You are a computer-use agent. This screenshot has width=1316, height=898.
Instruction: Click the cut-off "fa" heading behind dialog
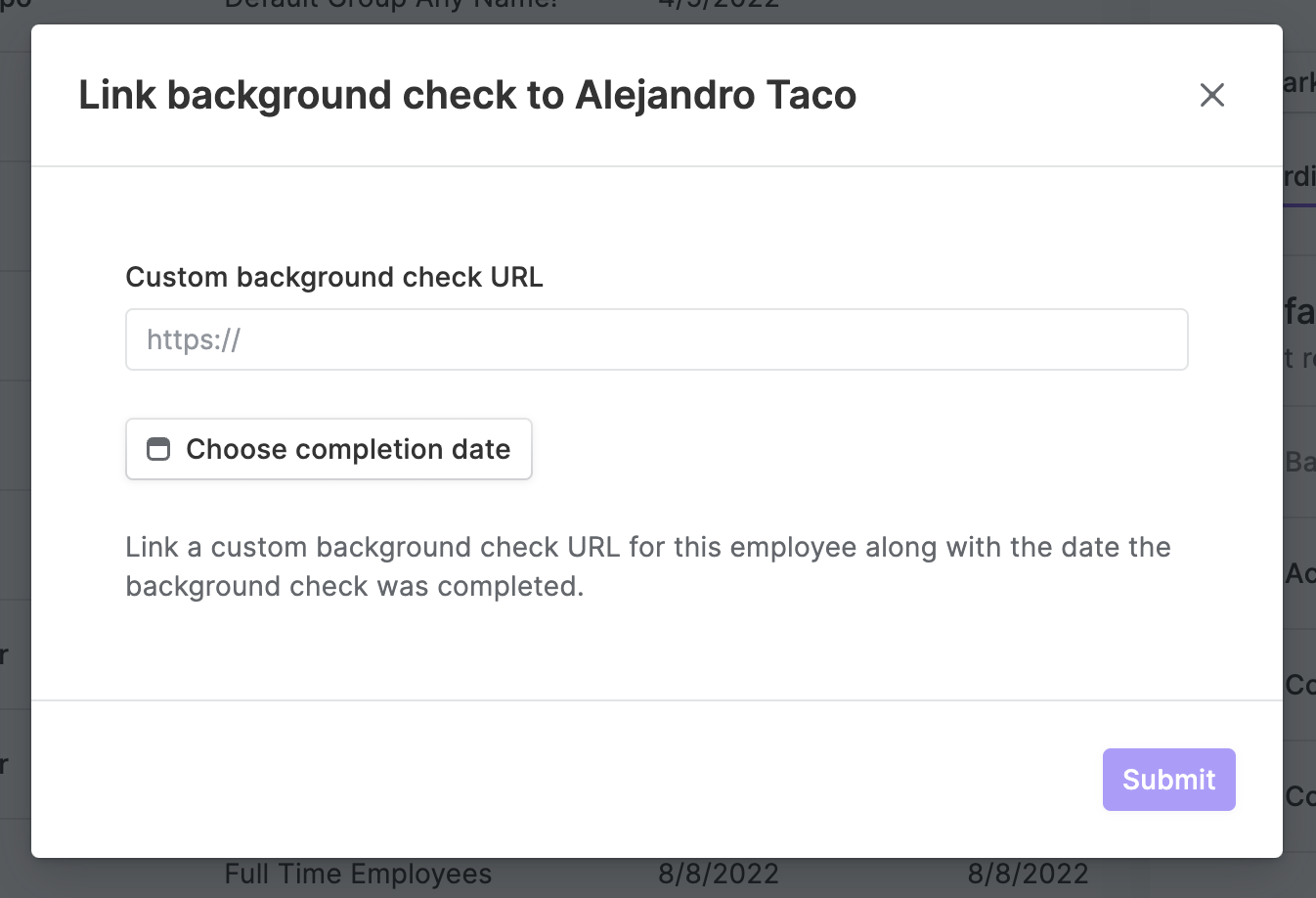coord(1299,312)
